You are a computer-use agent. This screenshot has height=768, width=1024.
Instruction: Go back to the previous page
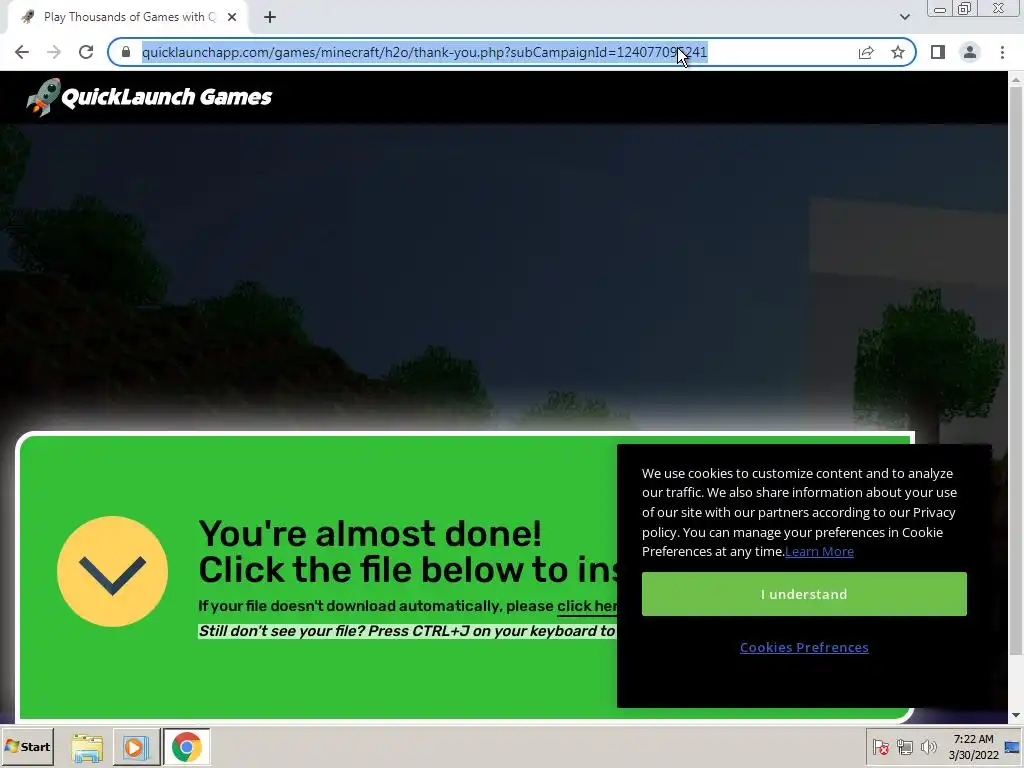[22, 52]
